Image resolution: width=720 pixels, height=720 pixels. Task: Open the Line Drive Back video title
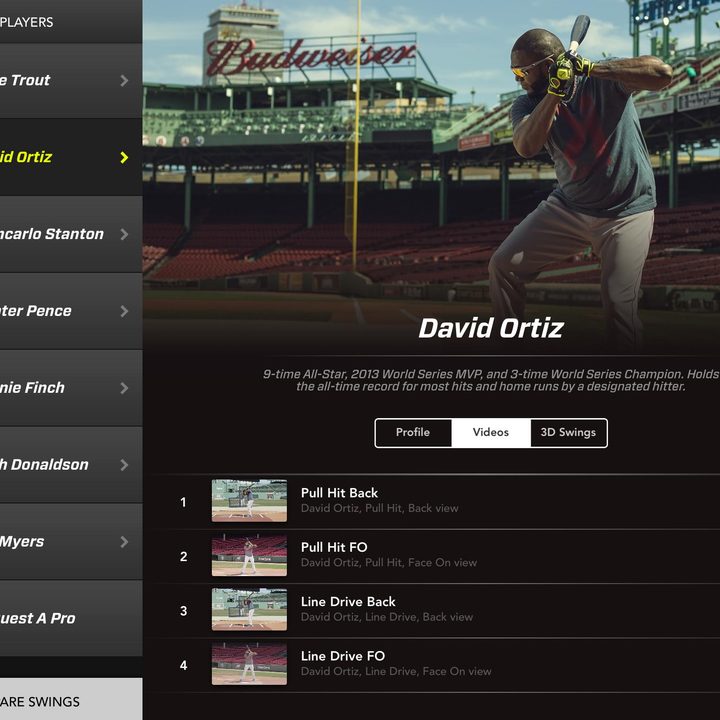(x=348, y=602)
